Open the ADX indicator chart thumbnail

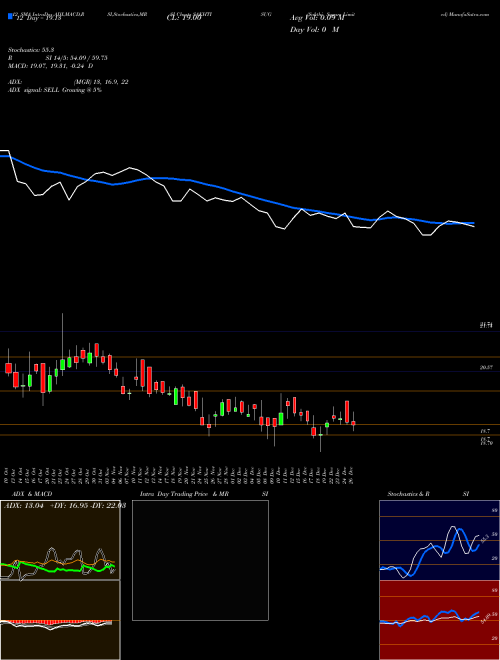pos(60,540)
